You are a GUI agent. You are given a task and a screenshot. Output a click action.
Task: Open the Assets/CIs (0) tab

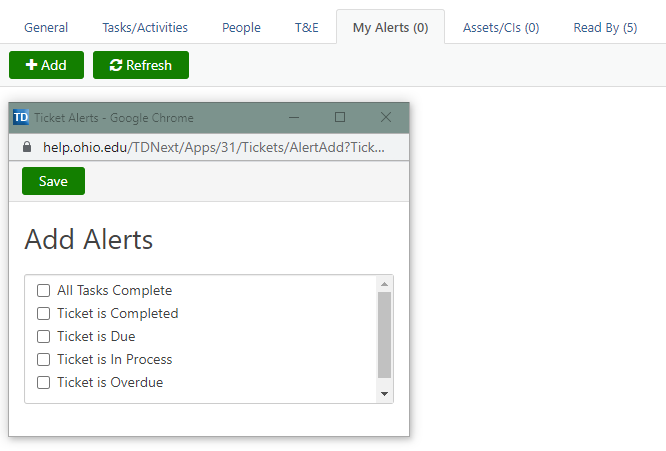point(500,28)
